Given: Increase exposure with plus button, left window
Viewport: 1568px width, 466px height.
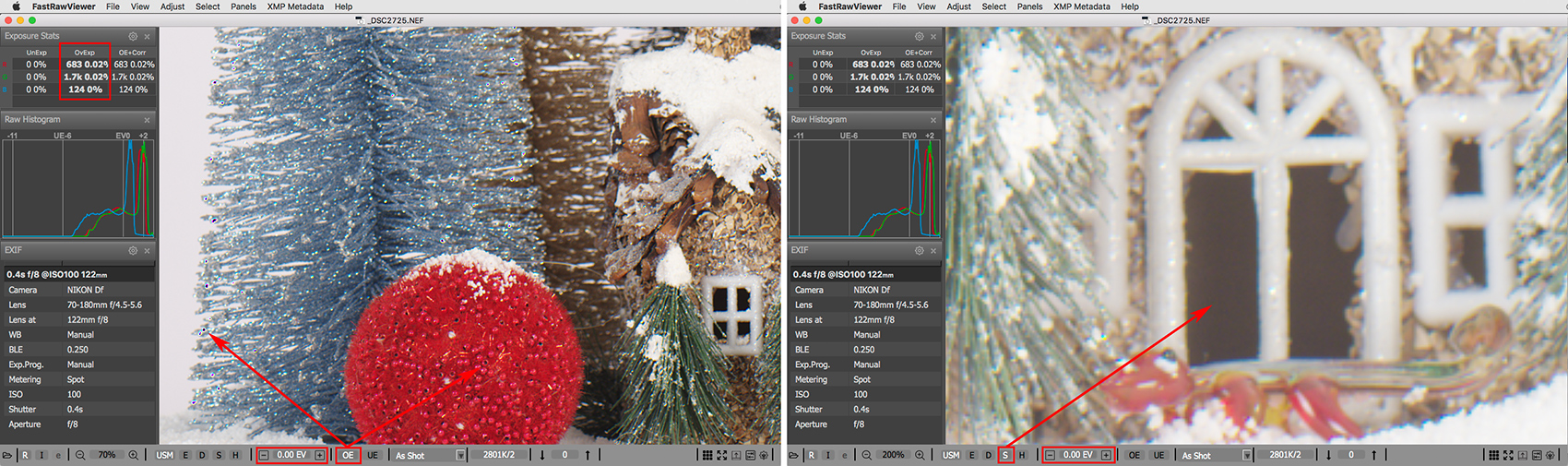Looking at the screenshot, I should coord(319,455).
